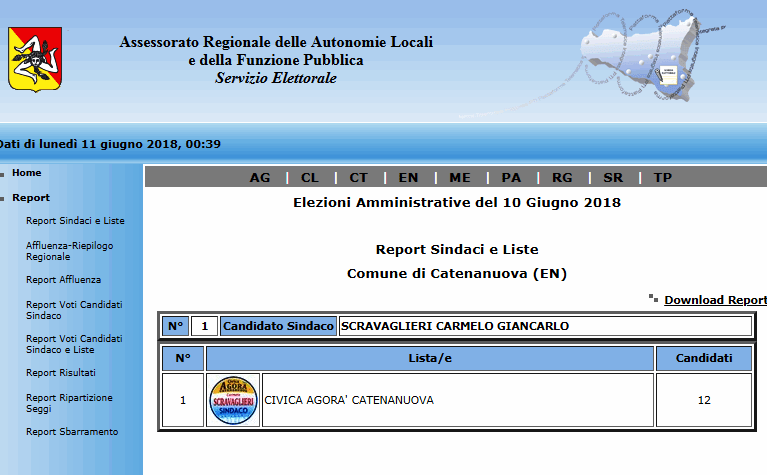Open Affluenza-Riepilogo Regionale report
The width and height of the screenshot is (767, 475).
point(69,250)
